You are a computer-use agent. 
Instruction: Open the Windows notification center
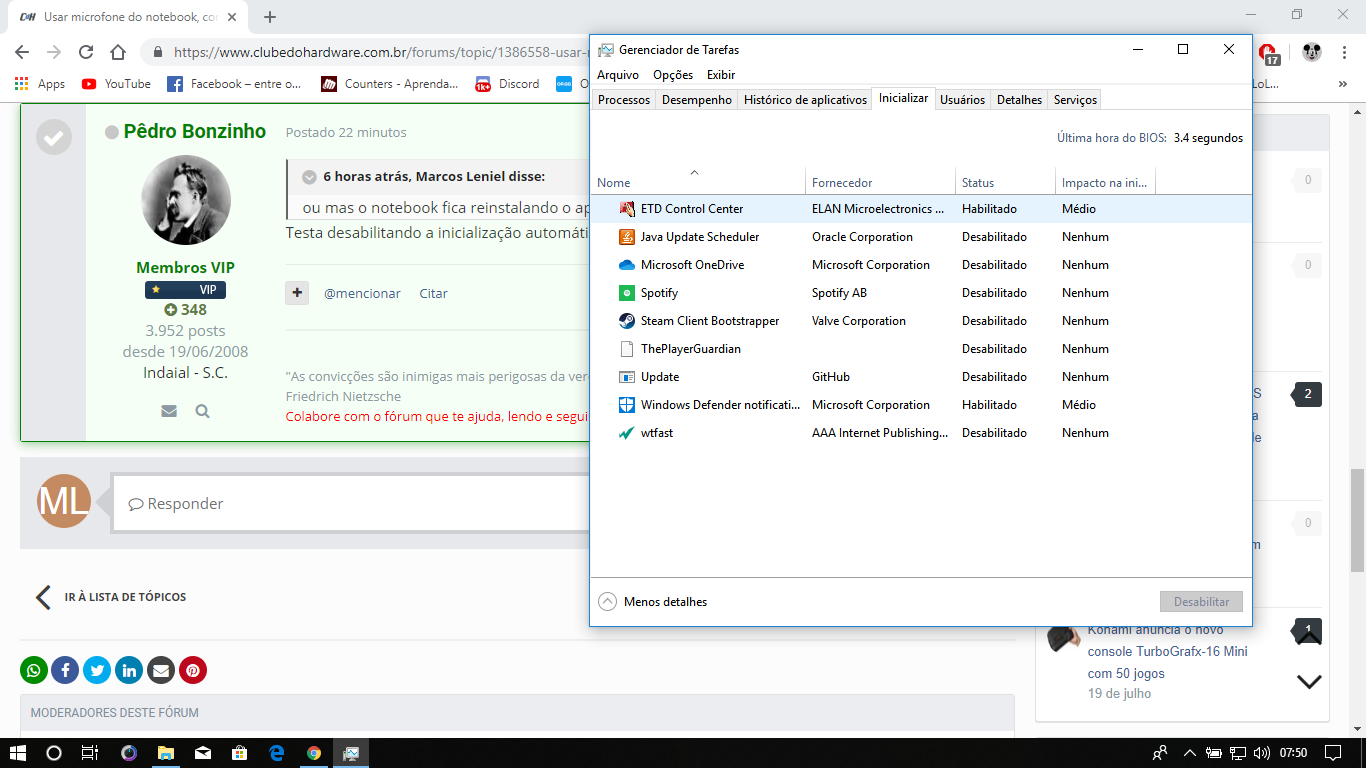(x=1333, y=753)
